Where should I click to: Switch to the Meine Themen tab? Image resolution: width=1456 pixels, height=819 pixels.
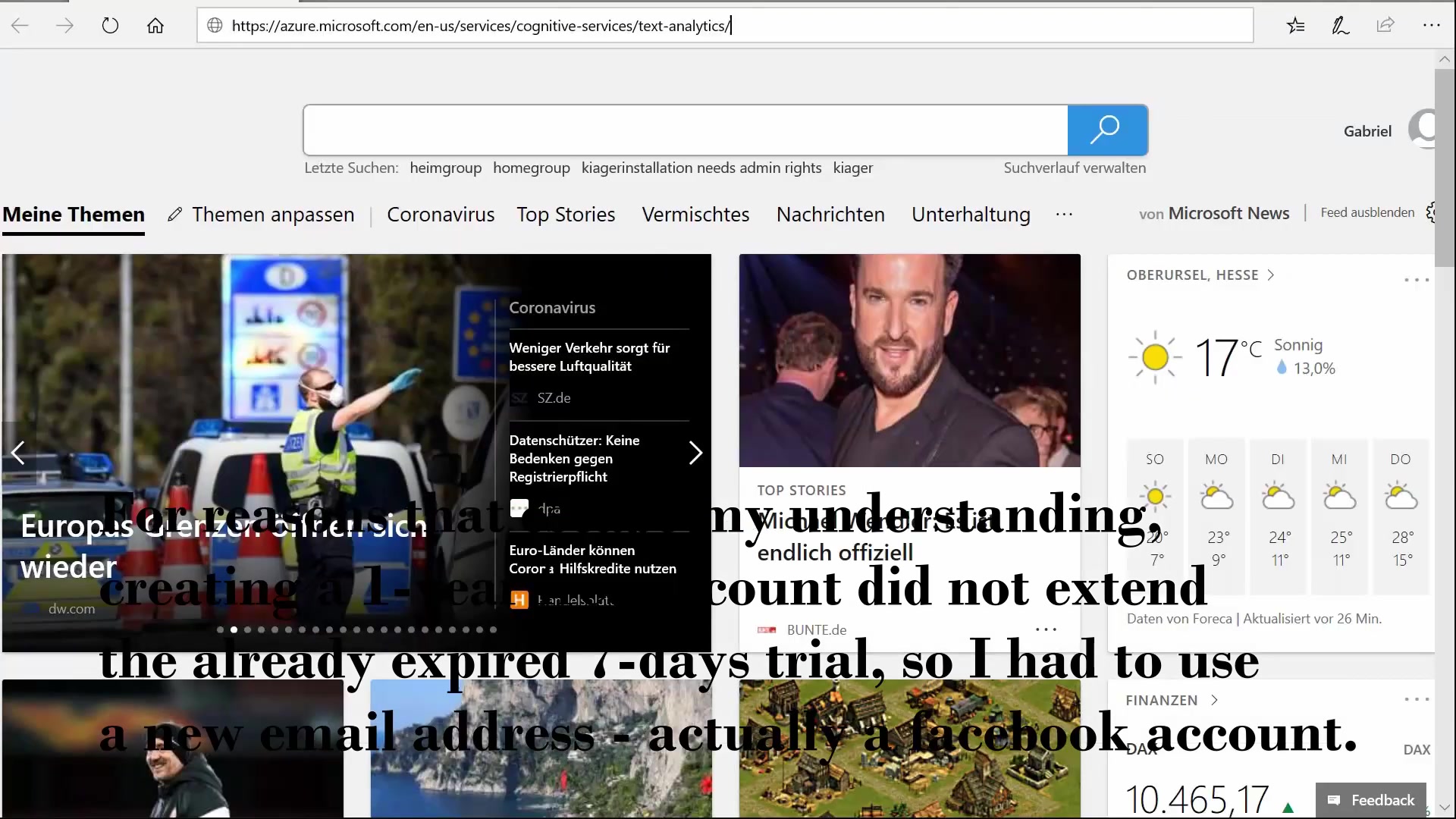point(74,215)
